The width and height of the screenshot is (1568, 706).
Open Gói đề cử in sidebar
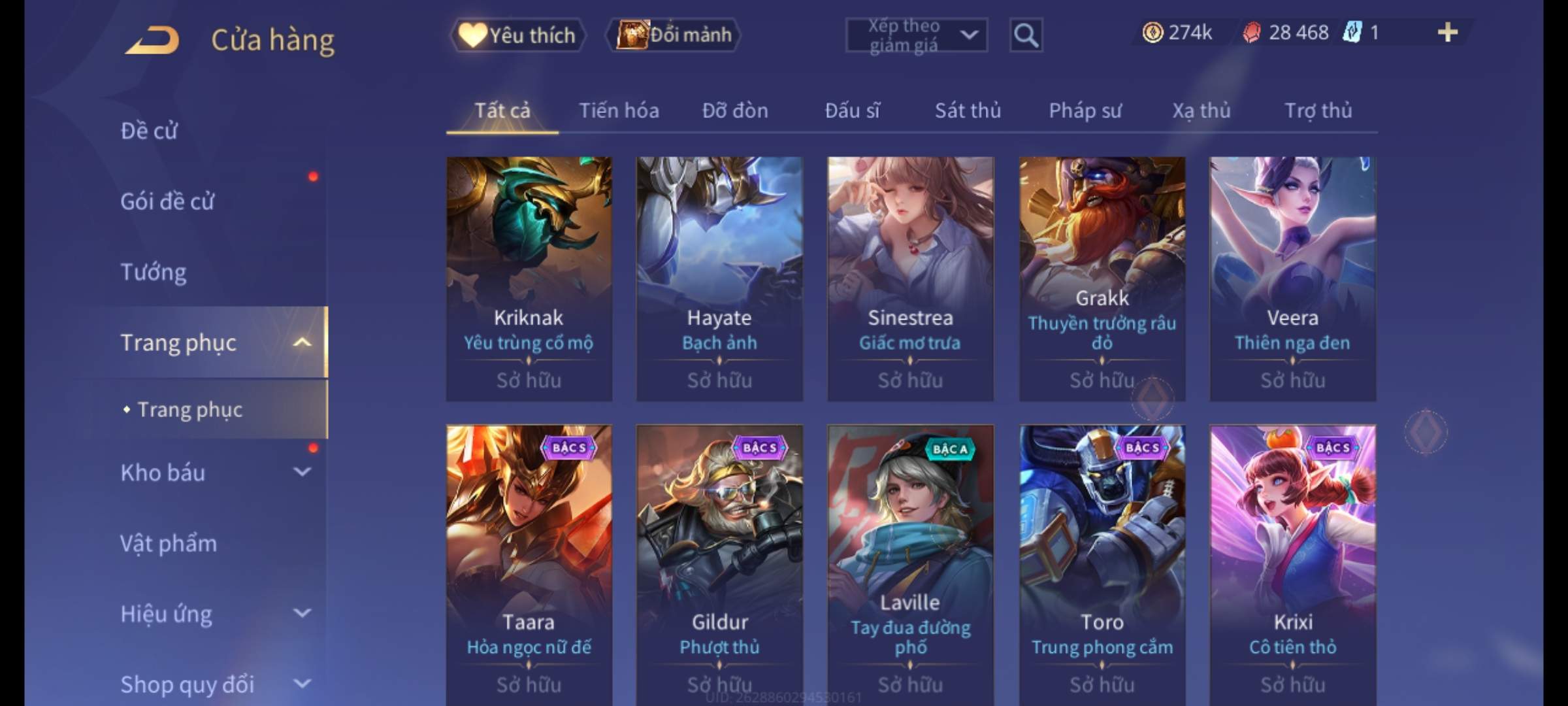[x=167, y=201]
